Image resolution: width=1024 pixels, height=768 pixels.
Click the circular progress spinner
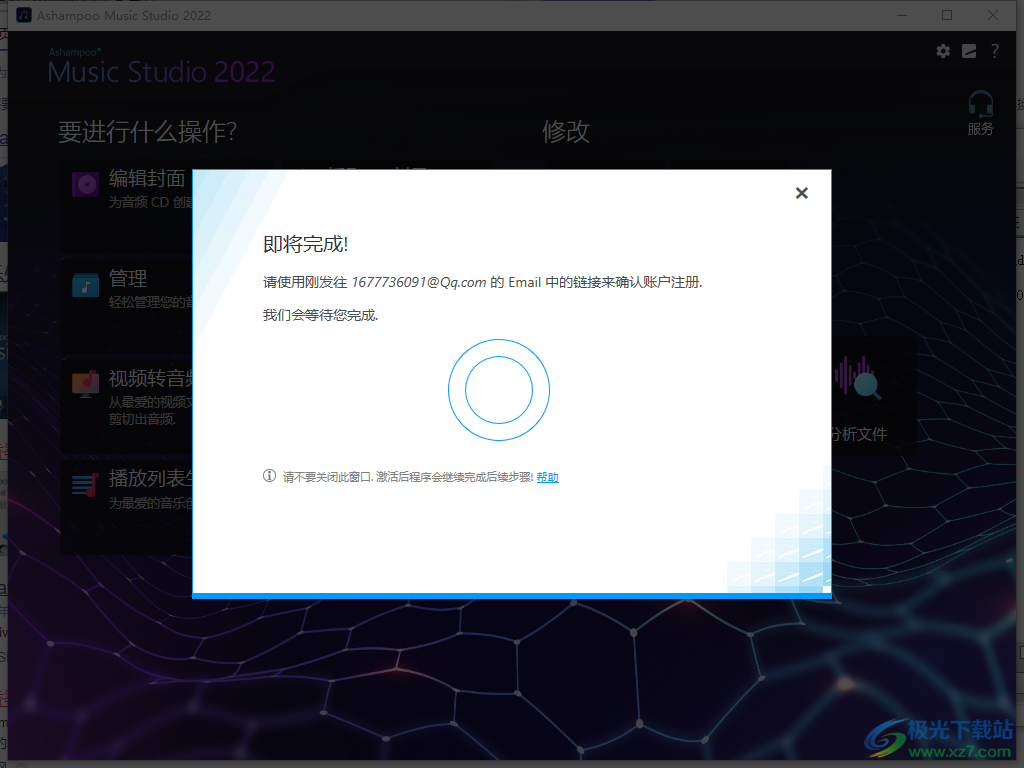(x=498, y=390)
